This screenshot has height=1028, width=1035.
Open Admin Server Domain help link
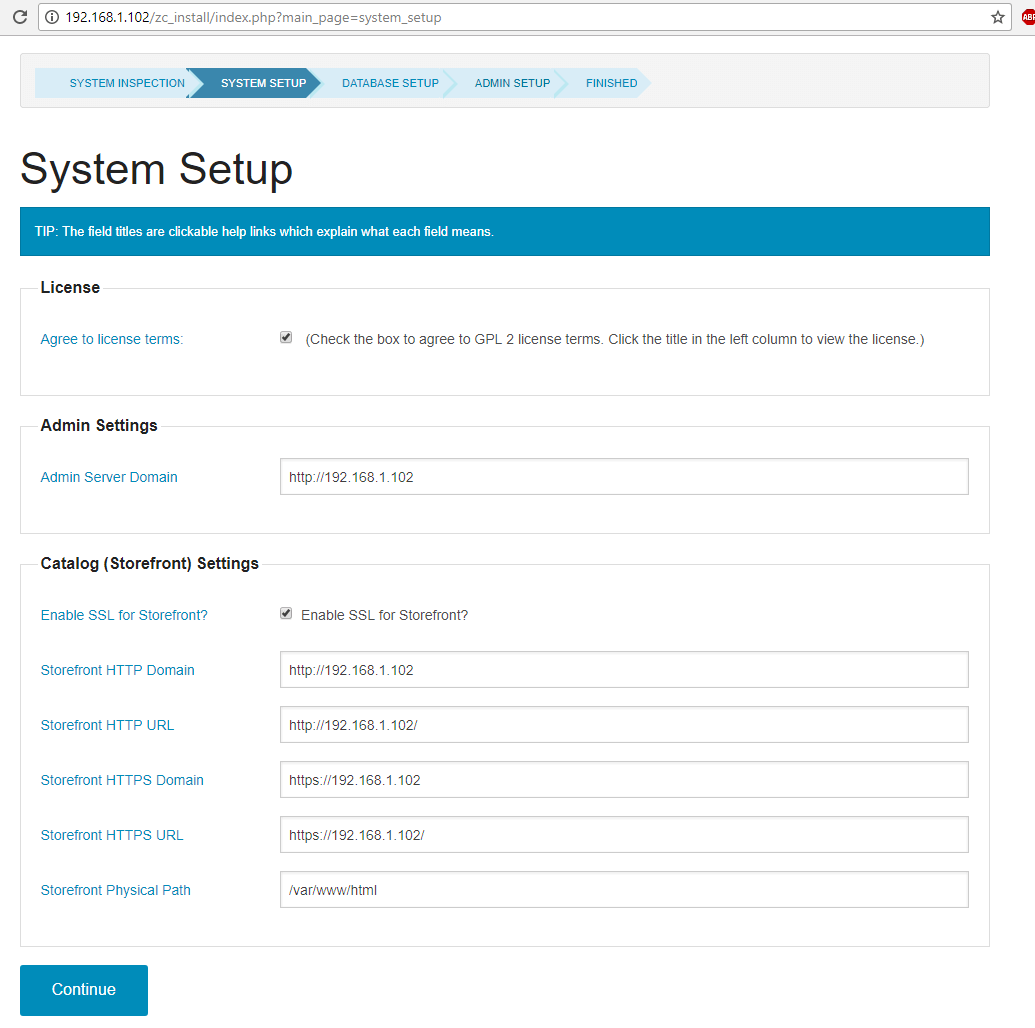tap(109, 477)
